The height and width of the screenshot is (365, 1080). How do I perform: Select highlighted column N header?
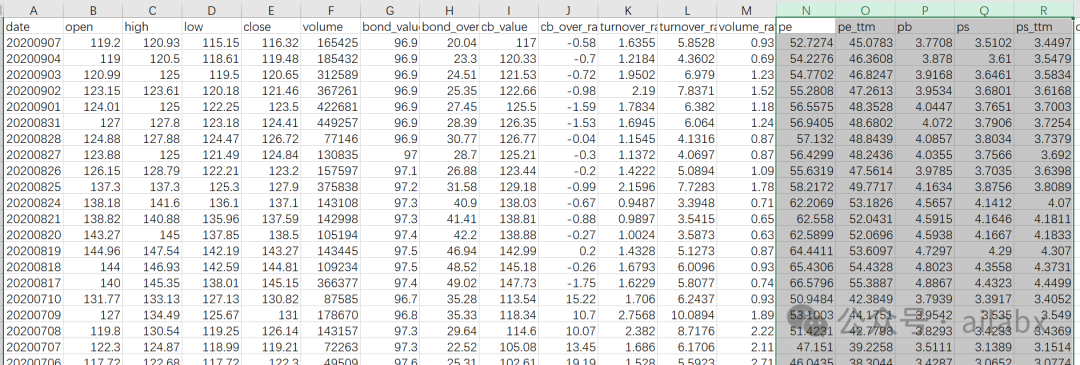806,10
